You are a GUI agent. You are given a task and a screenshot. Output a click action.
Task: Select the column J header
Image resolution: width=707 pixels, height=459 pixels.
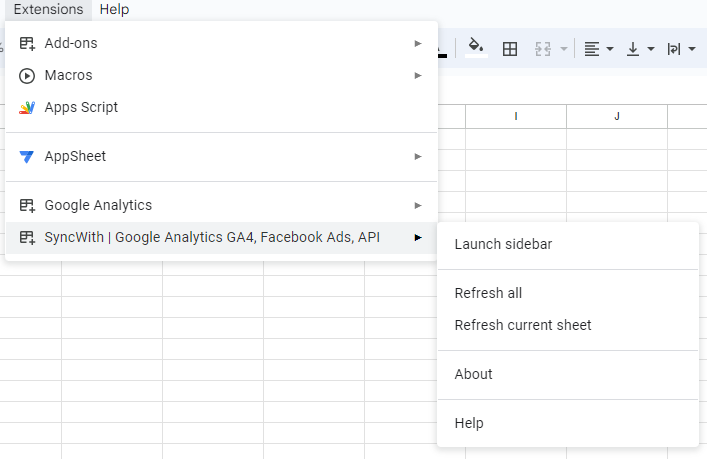pos(617,116)
